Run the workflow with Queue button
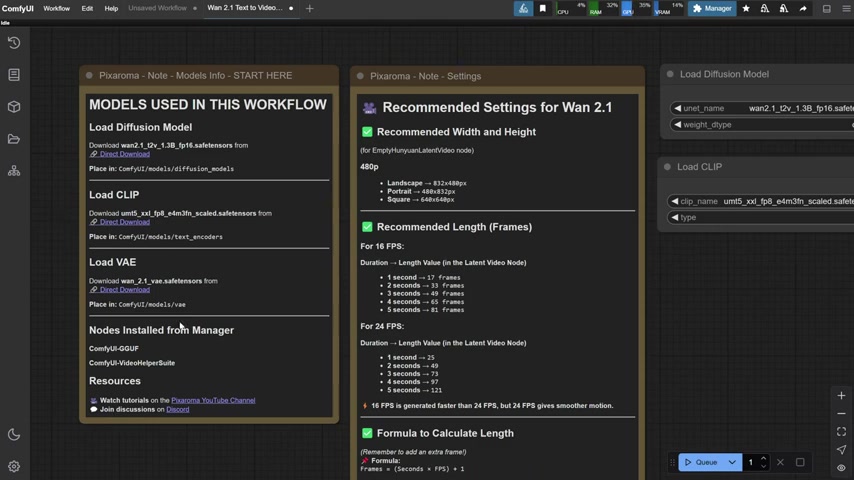854x480 pixels. click(701, 463)
